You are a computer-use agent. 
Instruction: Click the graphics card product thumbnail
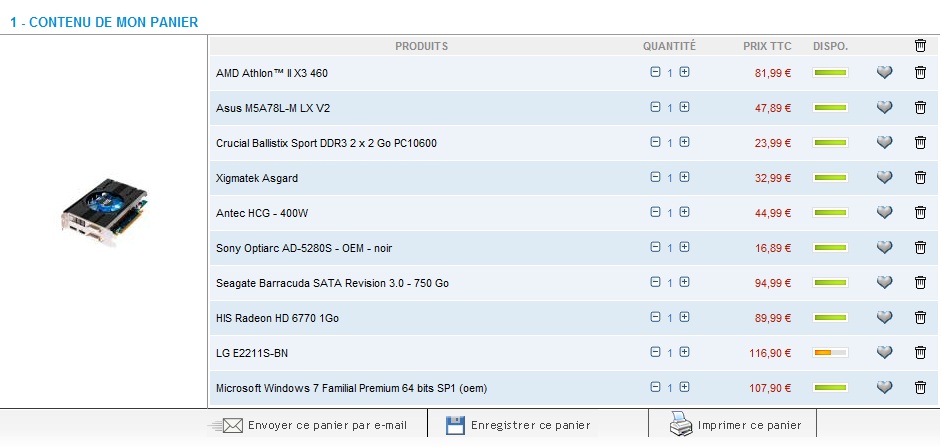tap(104, 210)
